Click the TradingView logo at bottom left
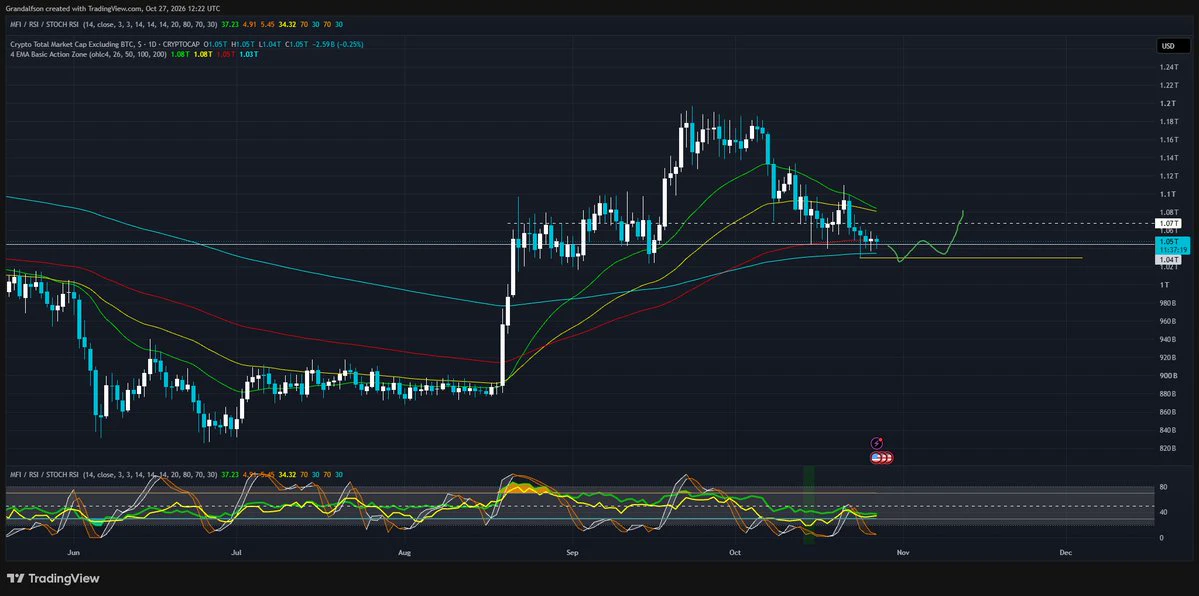Image resolution: width=1199 pixels, height=596 pixels. [53, 578]
